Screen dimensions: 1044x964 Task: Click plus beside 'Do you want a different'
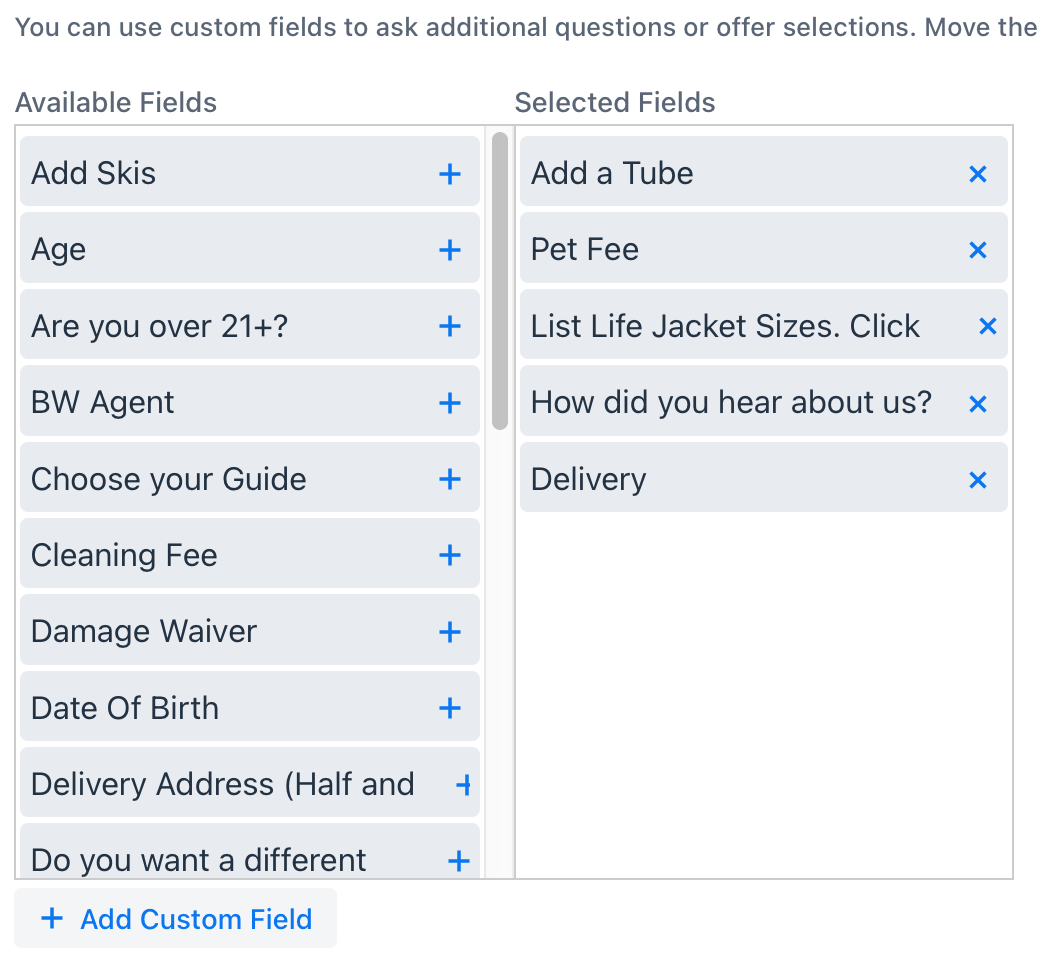[x=459, y=861]
